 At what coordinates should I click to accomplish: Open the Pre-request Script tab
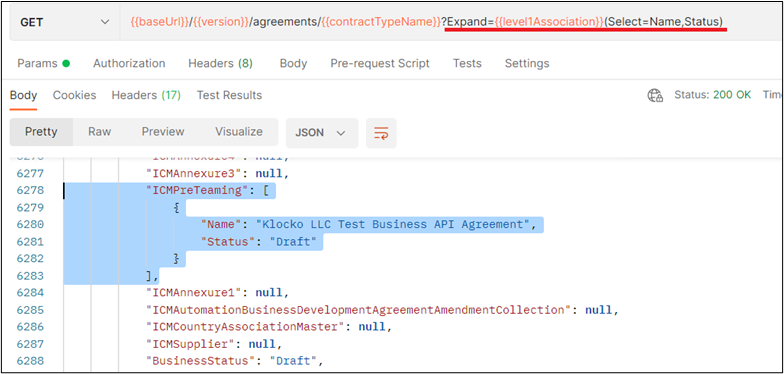click(x=380, y=64)
